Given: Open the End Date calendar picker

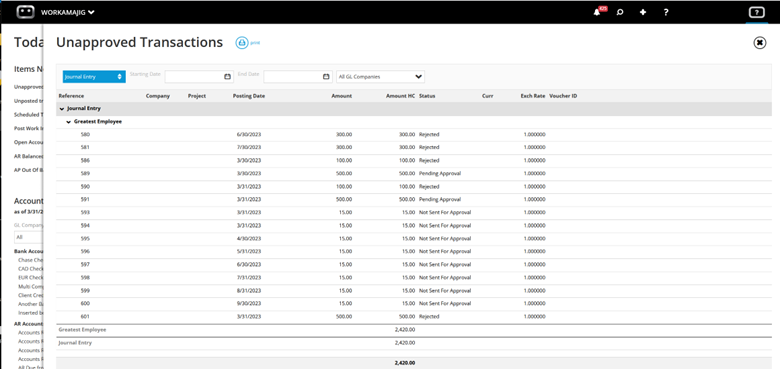Looking at the screenshot, I should [326, 77].
